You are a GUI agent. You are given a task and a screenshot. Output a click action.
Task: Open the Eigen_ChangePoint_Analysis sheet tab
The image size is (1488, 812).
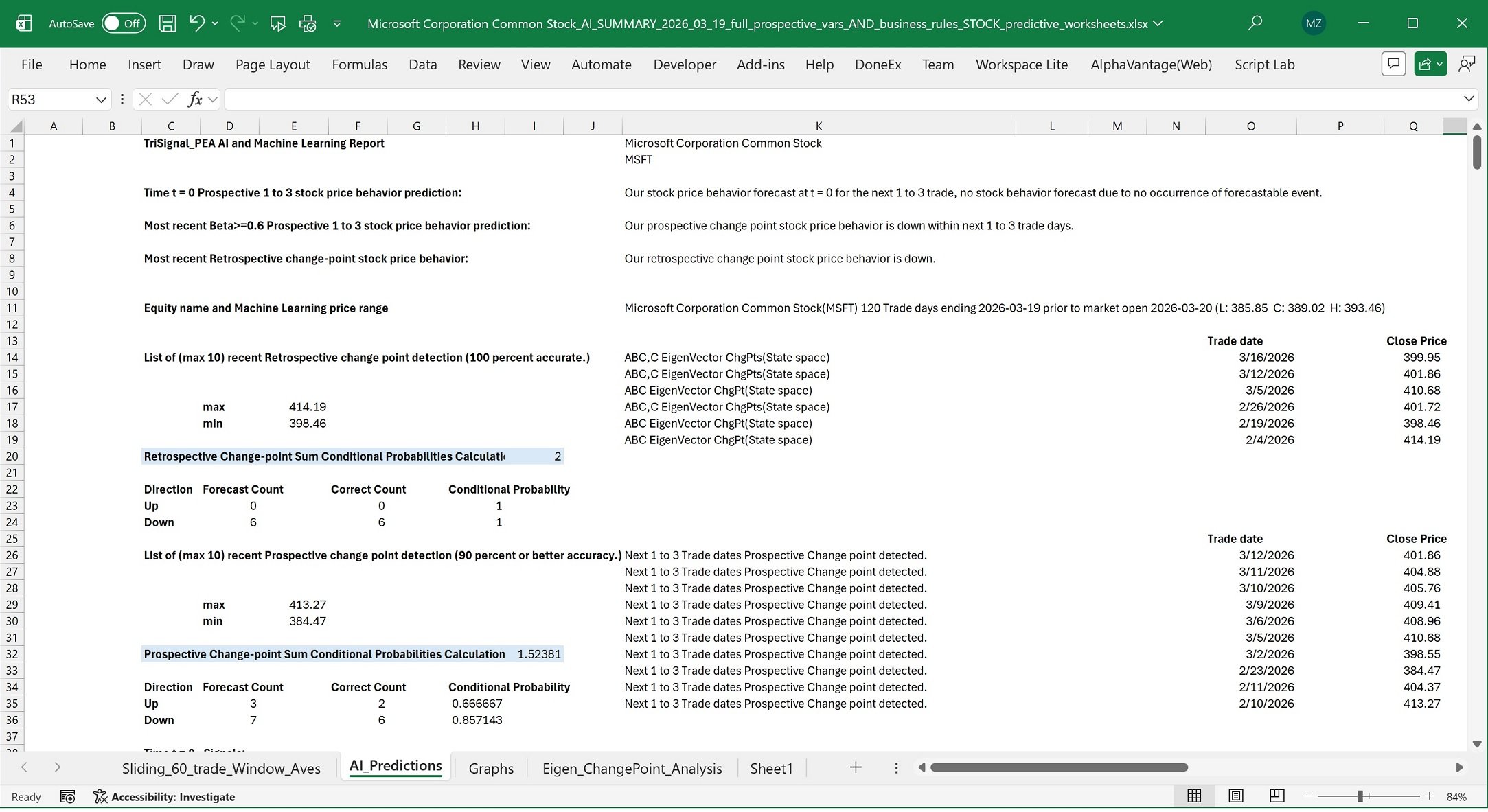[632, 768]
